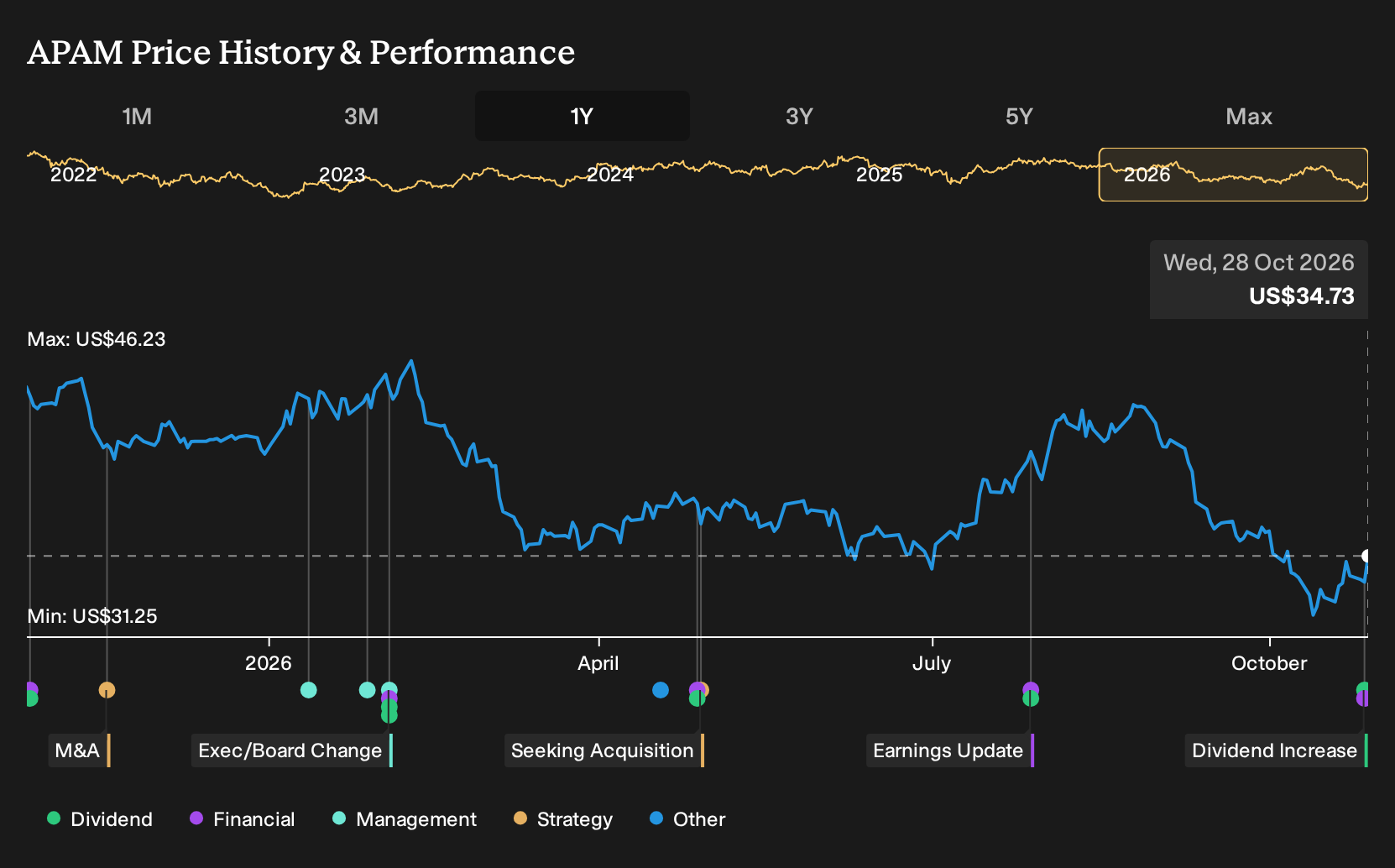
Task: Switch to the 3M range tab
Action: coord(361,116)
